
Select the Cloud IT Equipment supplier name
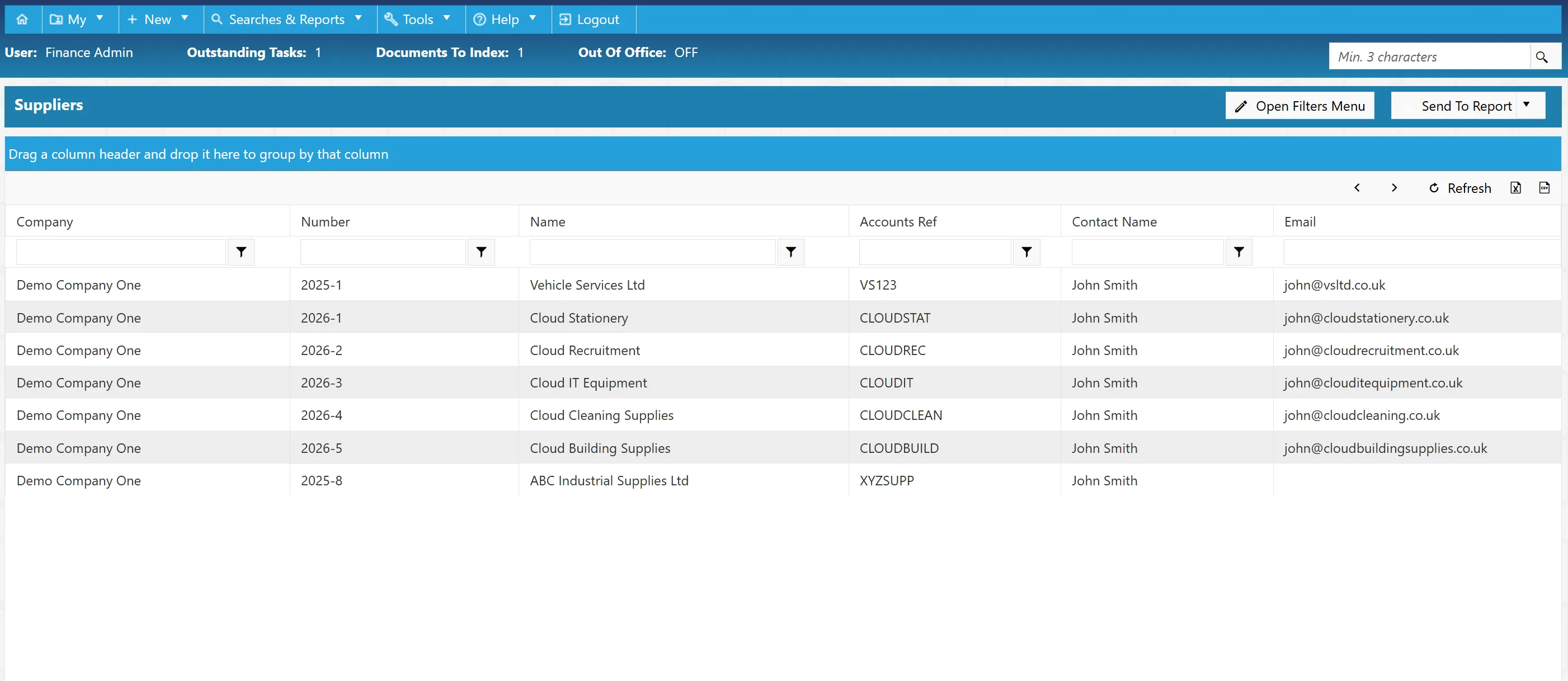click(588, 383)
